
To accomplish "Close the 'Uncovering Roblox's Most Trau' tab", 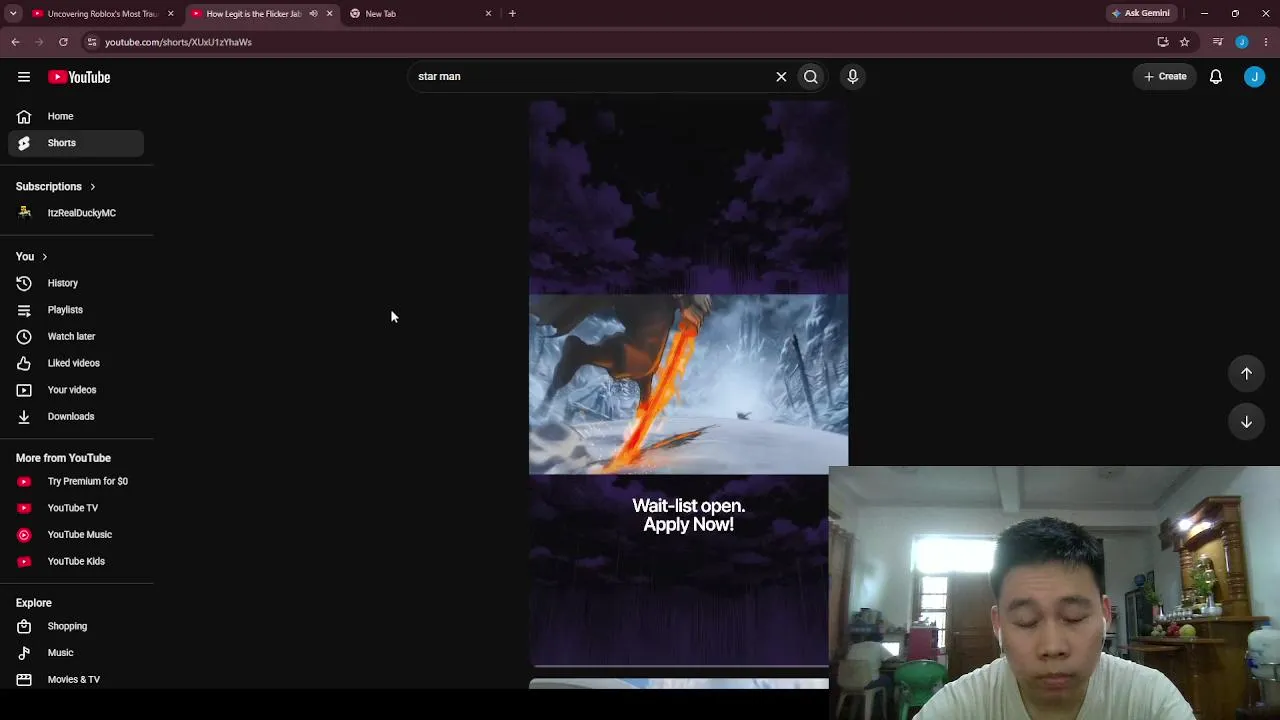I will (171, 14).
